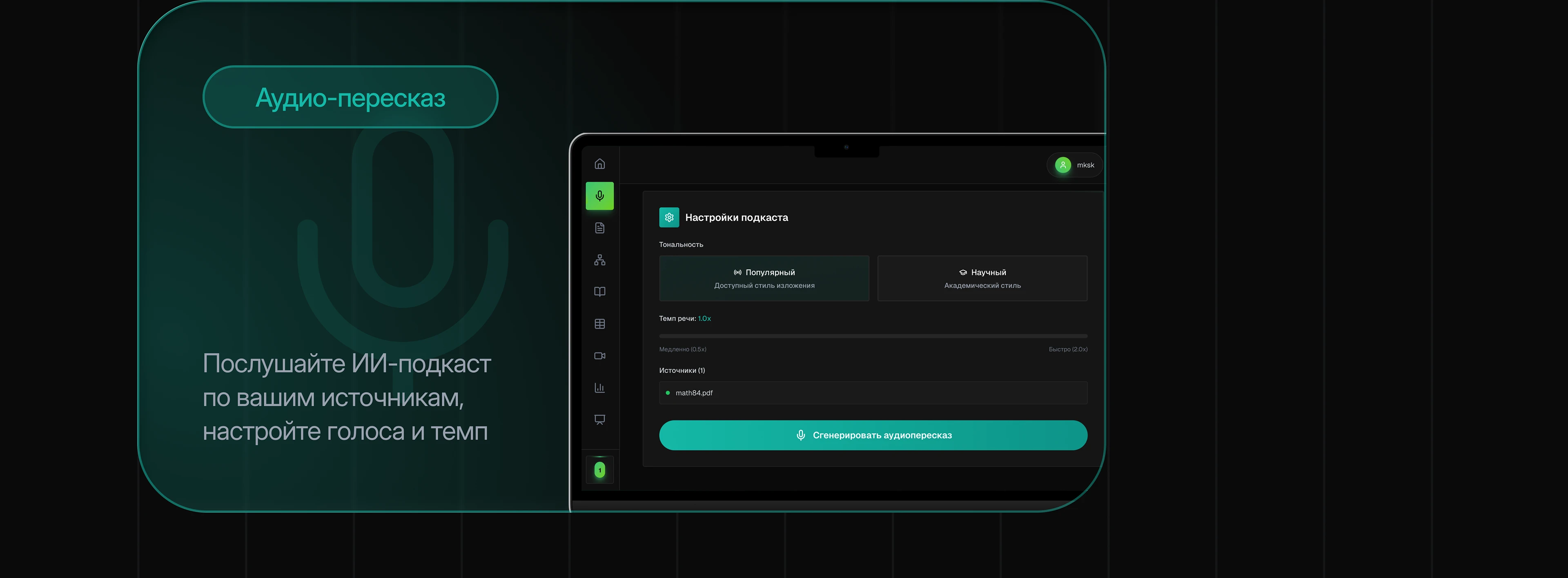Screen dimensions: 1568x578
Task: Click the Источники (1) label
Action: point(682,371)
